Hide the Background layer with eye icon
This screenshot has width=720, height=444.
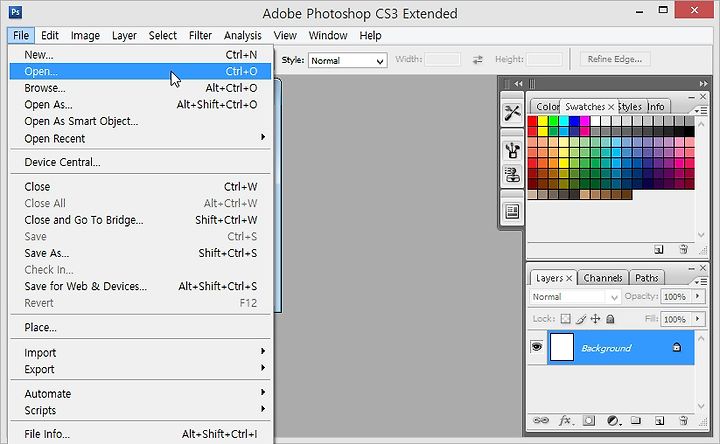[536, 346]
